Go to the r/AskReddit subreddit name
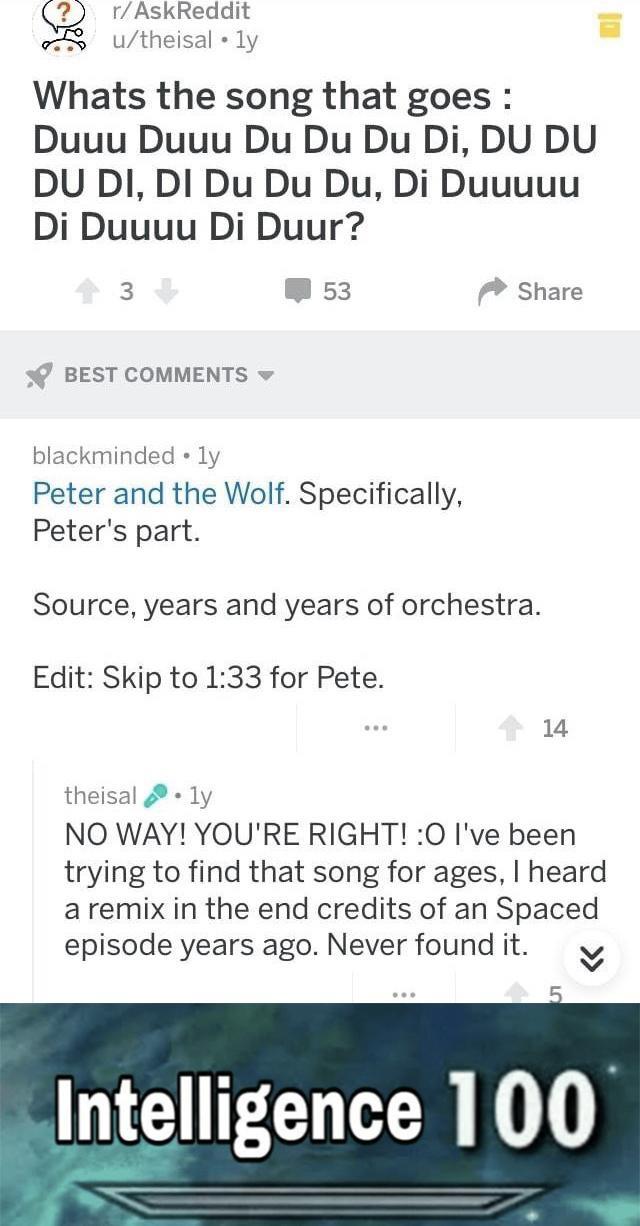The width and height of the screenshot is (640, 1226). pos(180,12)
